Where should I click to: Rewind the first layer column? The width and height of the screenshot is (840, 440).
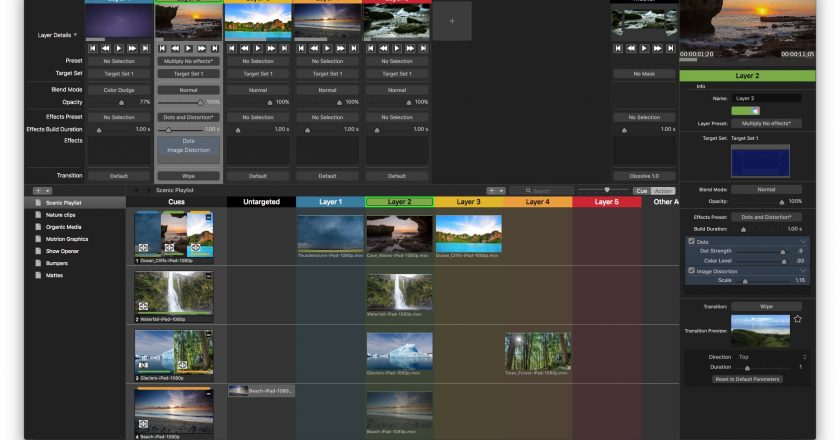coord(106,48)
